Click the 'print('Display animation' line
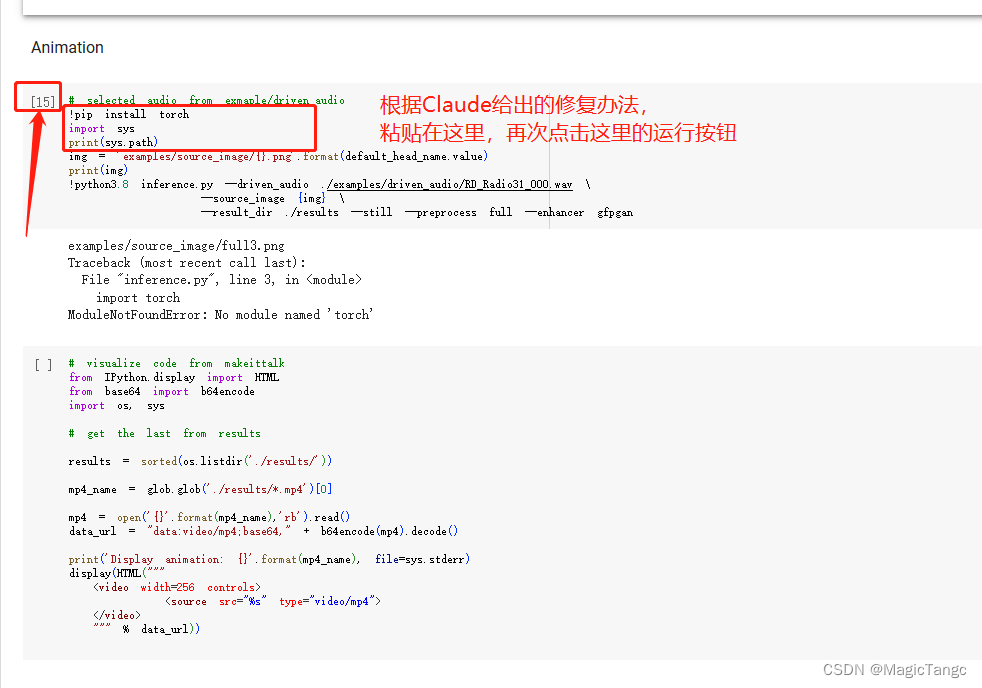This screenshot has height=688, width=982. click(x=269, y=559)
